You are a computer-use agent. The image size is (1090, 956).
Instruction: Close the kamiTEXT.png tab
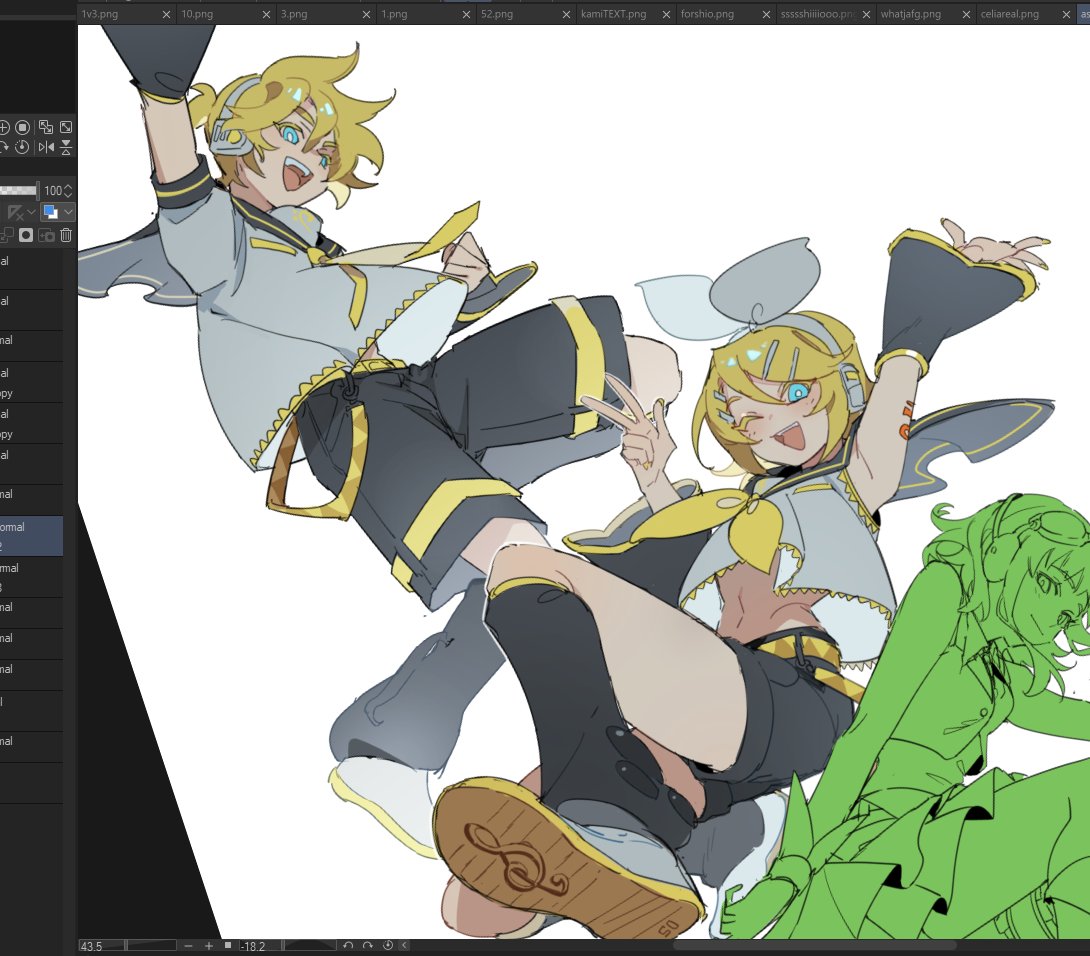(667, 15)
